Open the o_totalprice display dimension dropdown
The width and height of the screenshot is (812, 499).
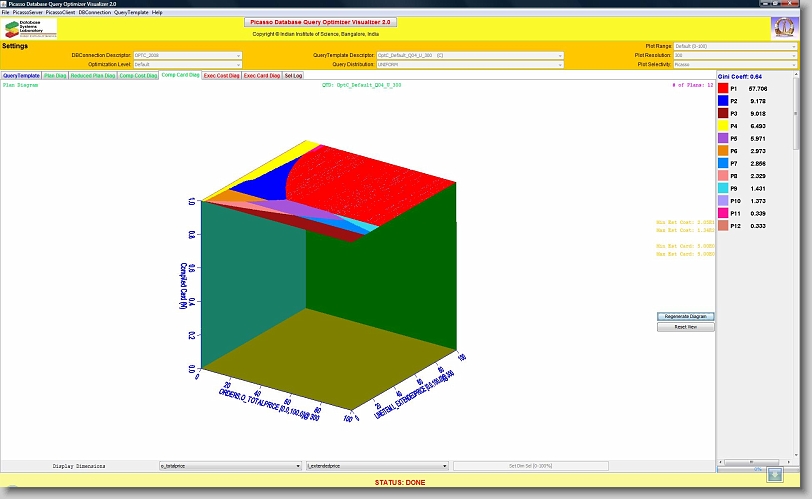click(230, 466)
